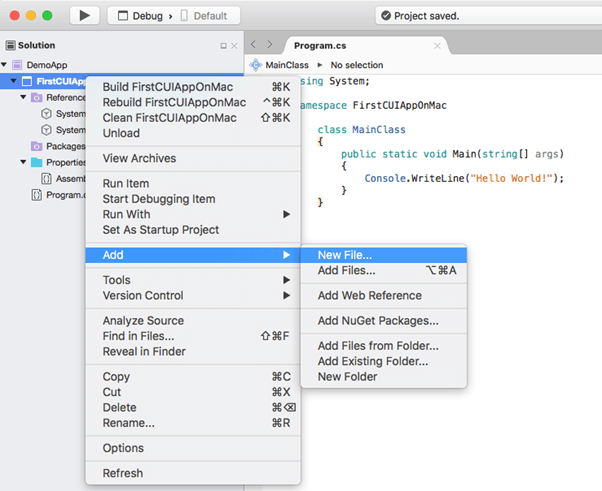Screen dimensions: 602x491
Task: Click the first System reference icon
Action: [x=46, y=114]
